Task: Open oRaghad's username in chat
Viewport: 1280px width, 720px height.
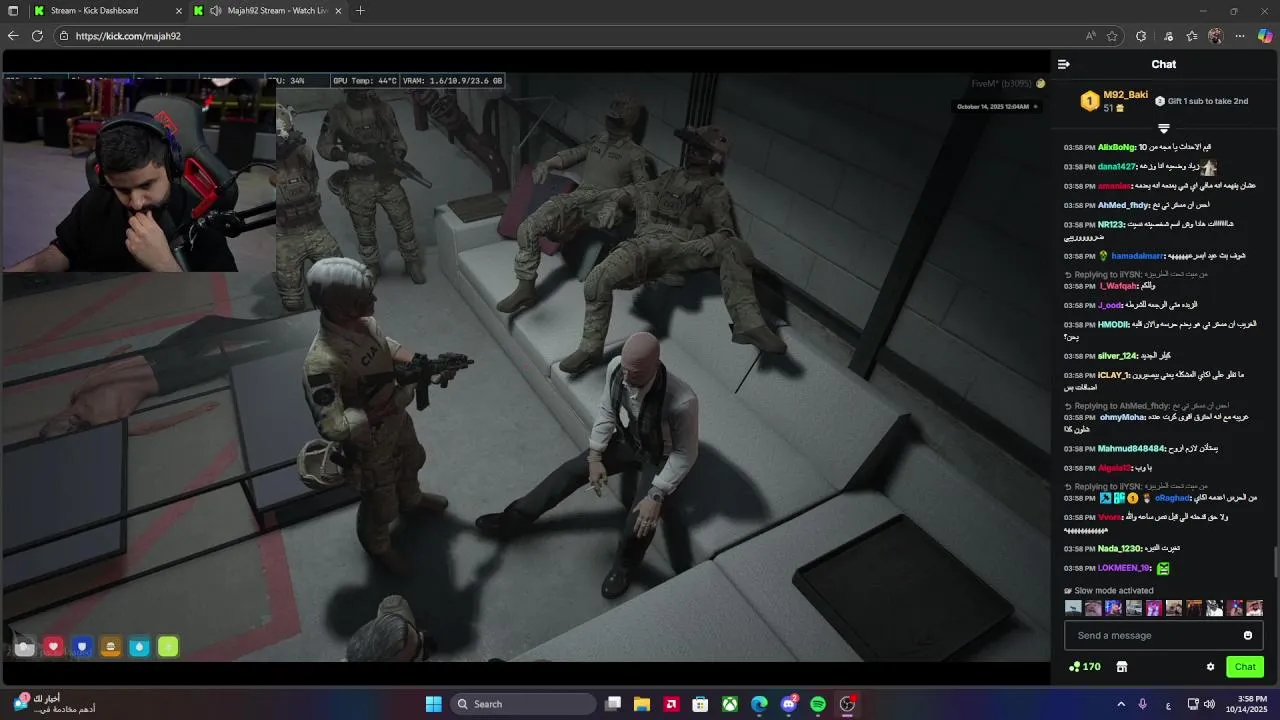Action: point(1172,498)
